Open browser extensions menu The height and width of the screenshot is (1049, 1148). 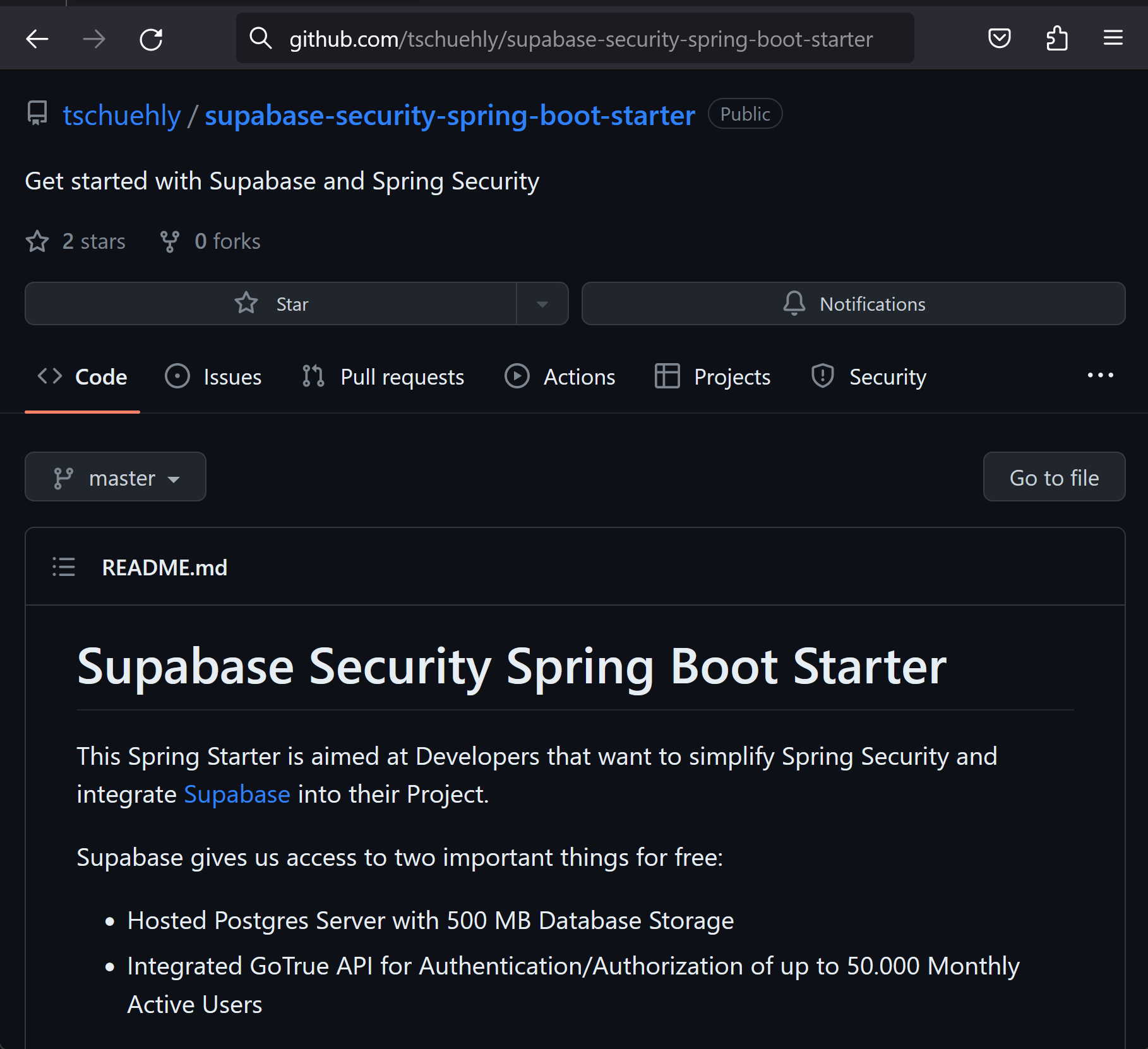pos(1056,39)
